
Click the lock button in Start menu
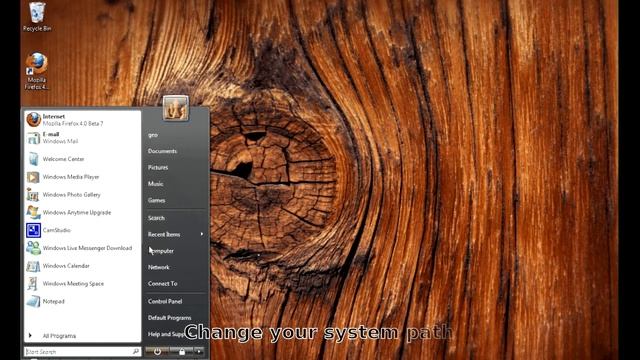click(x=182, y=351)
